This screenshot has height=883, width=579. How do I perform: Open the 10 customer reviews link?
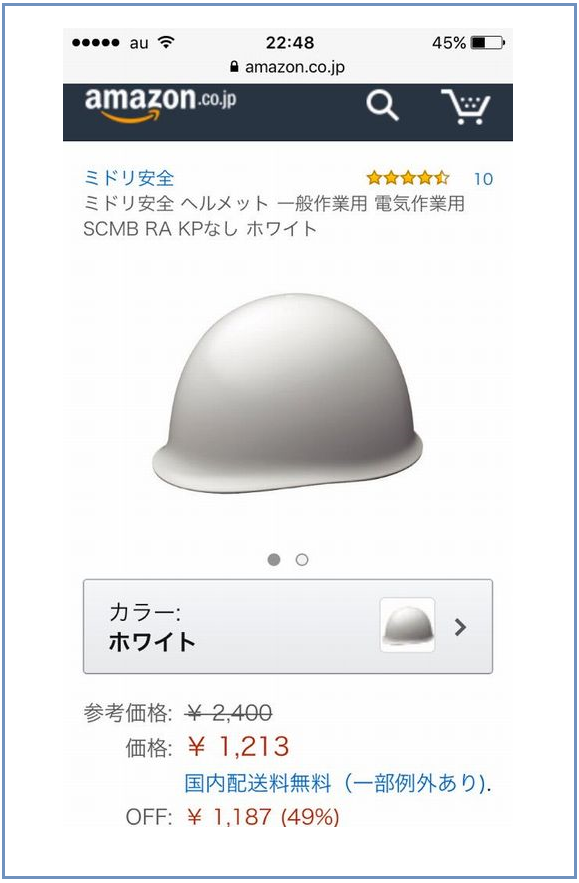483,179
